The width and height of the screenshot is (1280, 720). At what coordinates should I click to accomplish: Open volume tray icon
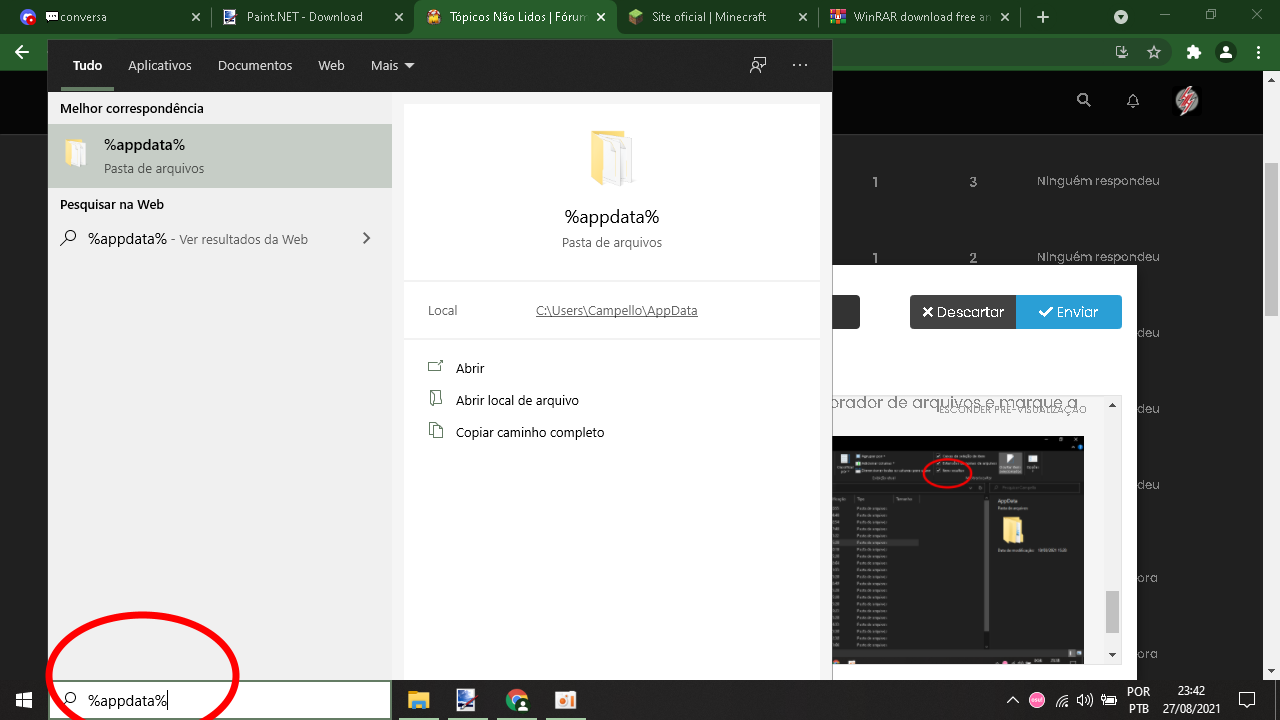click(1085, 700)
